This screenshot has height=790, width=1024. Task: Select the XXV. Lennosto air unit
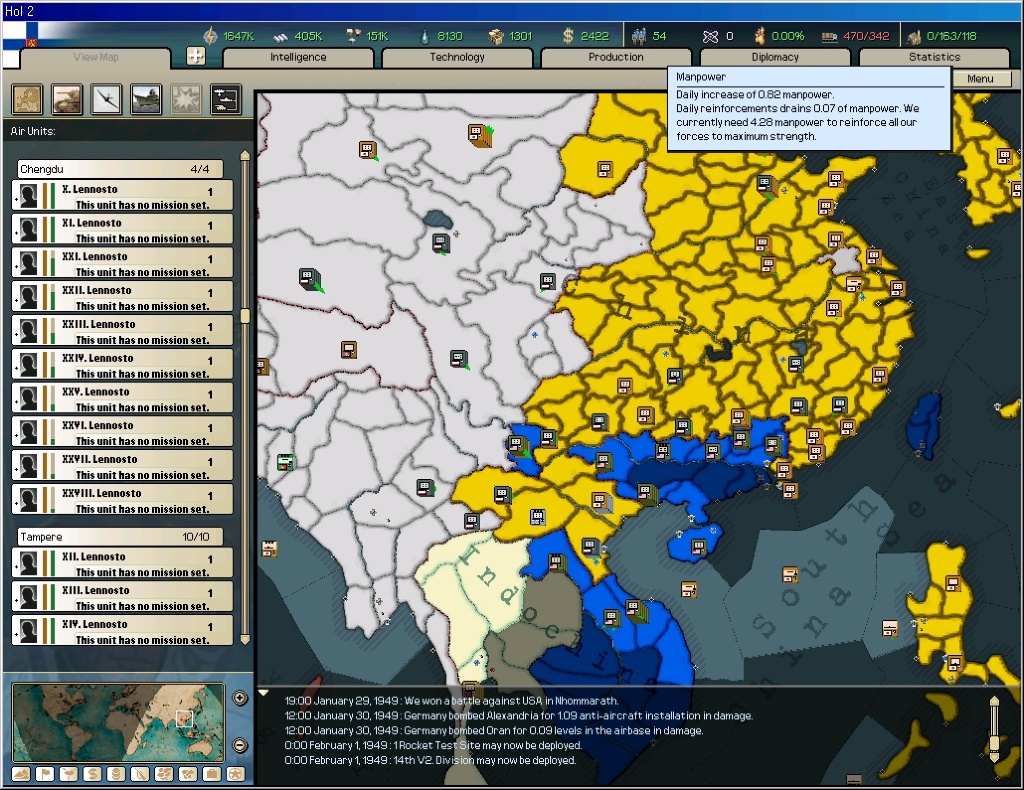[122, 399]
